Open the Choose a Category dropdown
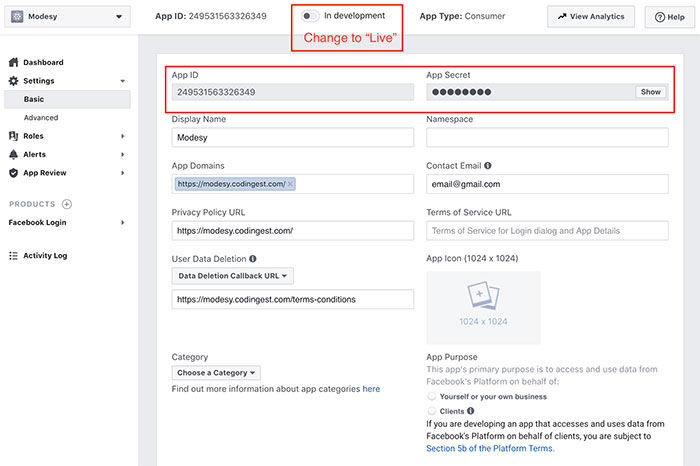 pyautogui.click(x=216, y=373)
